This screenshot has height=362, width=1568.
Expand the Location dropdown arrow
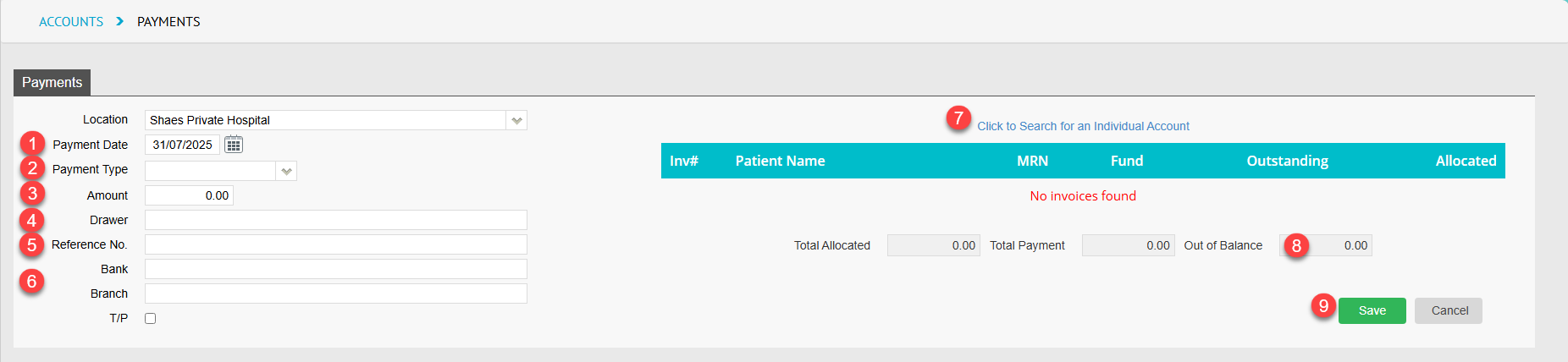click(x=516, y=120)
